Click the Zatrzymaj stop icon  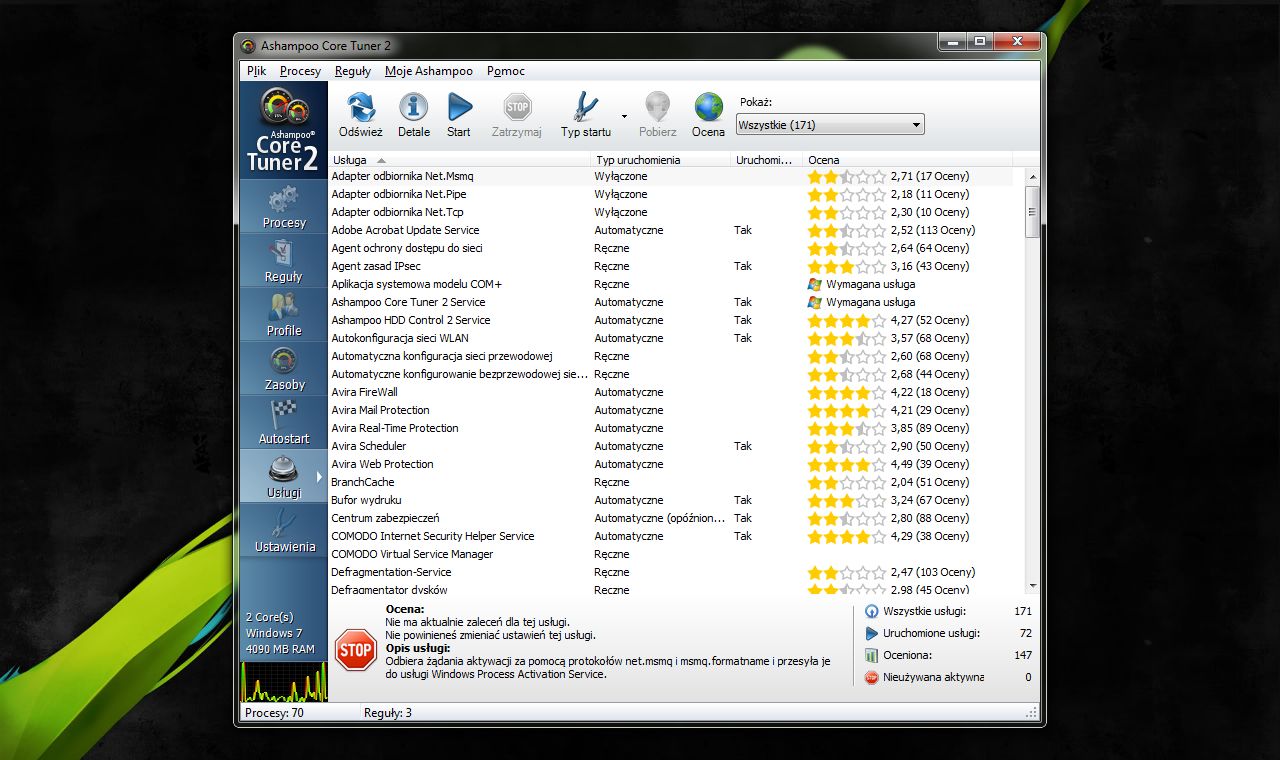pyautogui.click(x=517, y=107)
